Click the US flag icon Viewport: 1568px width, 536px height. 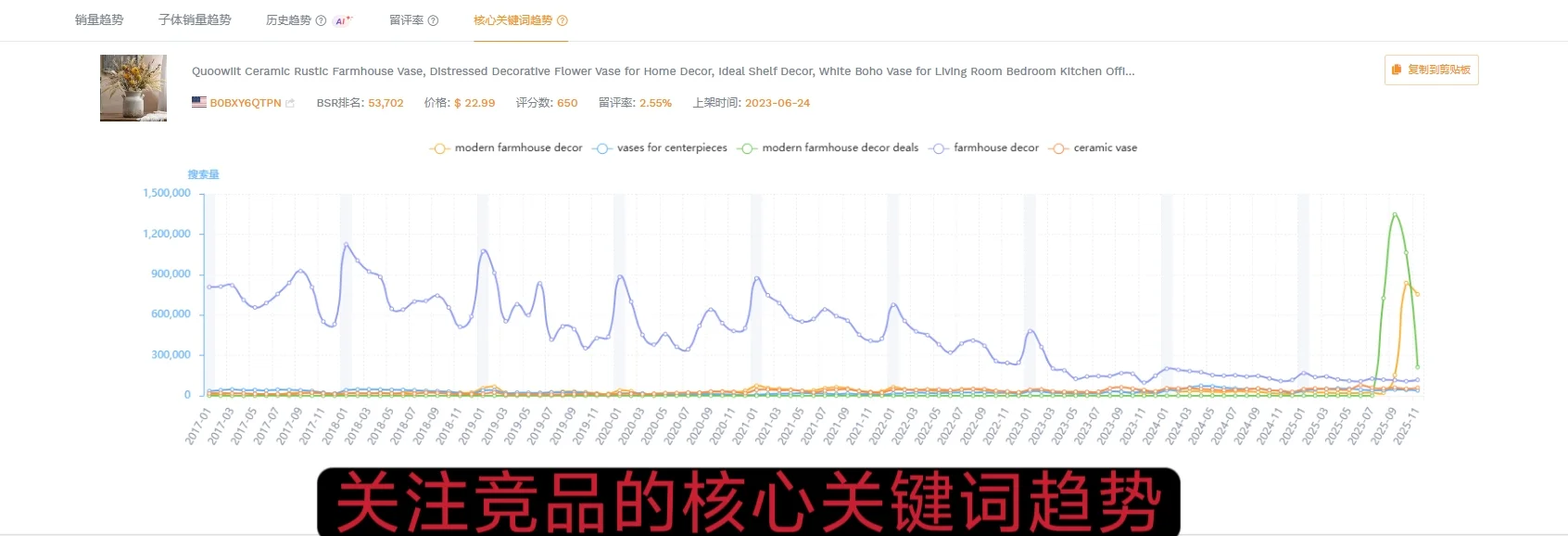pyautogui.click(x=199, y=102)
